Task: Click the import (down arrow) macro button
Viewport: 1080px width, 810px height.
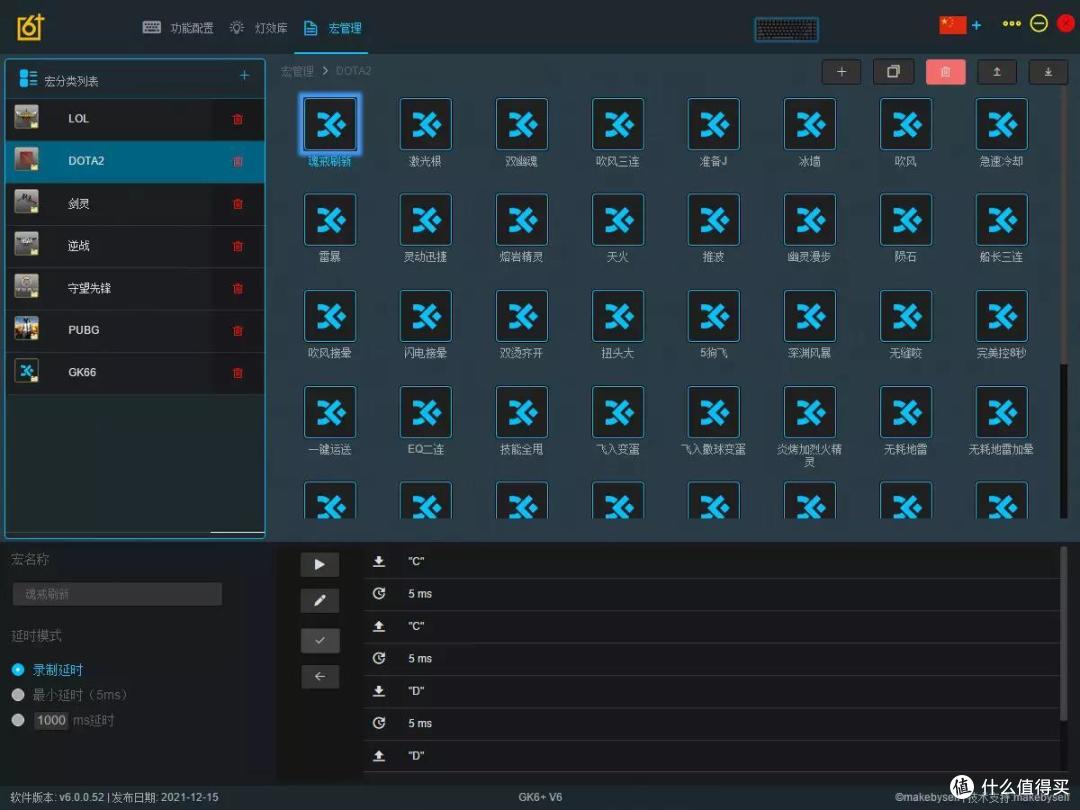Action: click(1048, 72)
